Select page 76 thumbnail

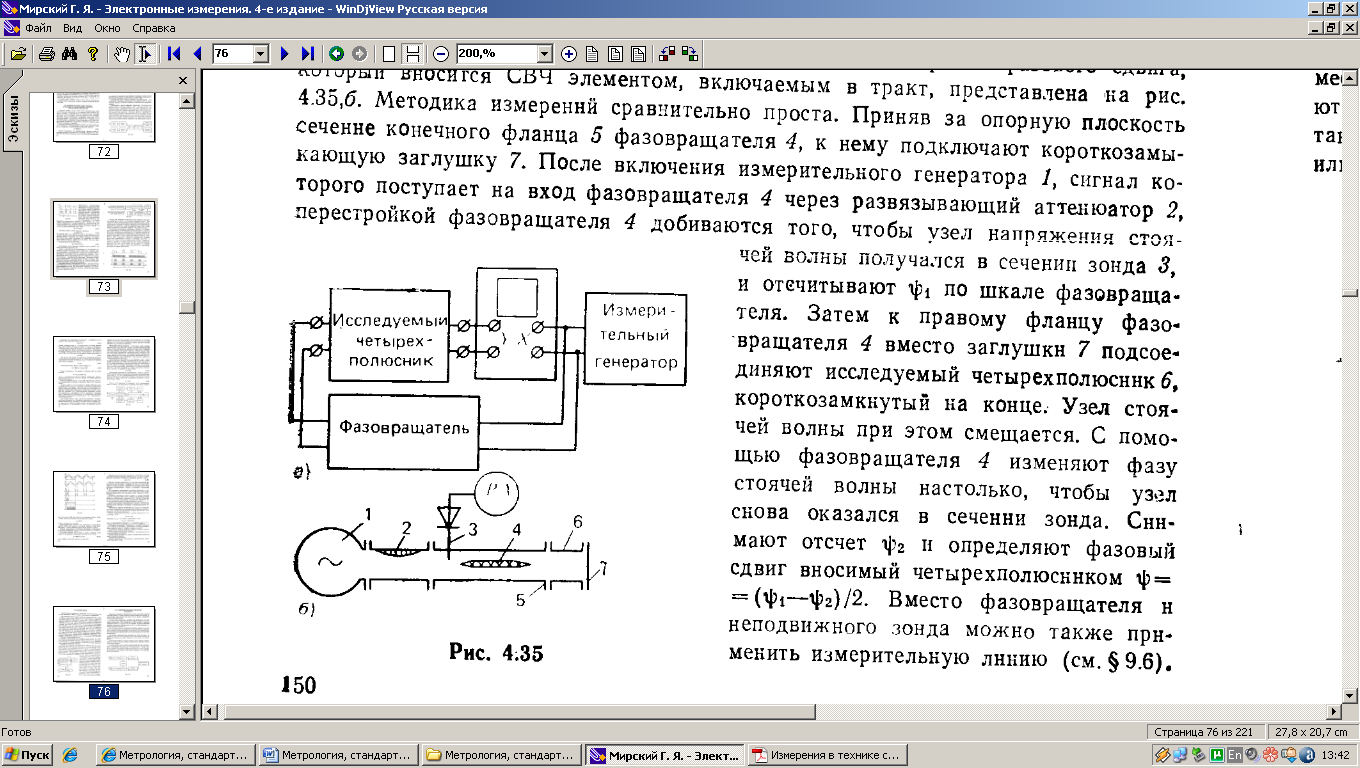[104, 646]
